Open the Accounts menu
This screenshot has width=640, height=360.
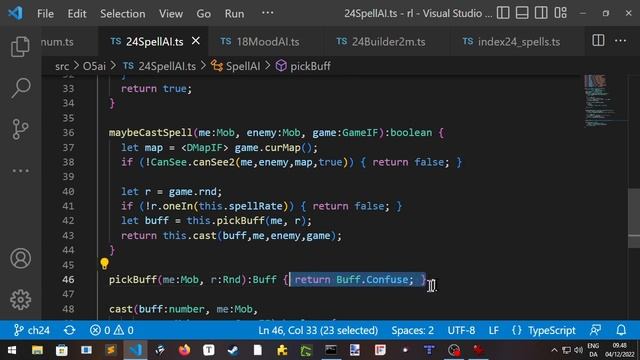pos(20,258)
